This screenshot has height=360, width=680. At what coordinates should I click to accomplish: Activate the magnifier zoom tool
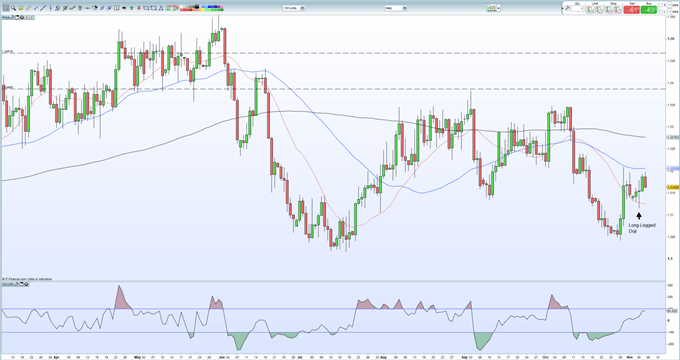click(13, 7)
